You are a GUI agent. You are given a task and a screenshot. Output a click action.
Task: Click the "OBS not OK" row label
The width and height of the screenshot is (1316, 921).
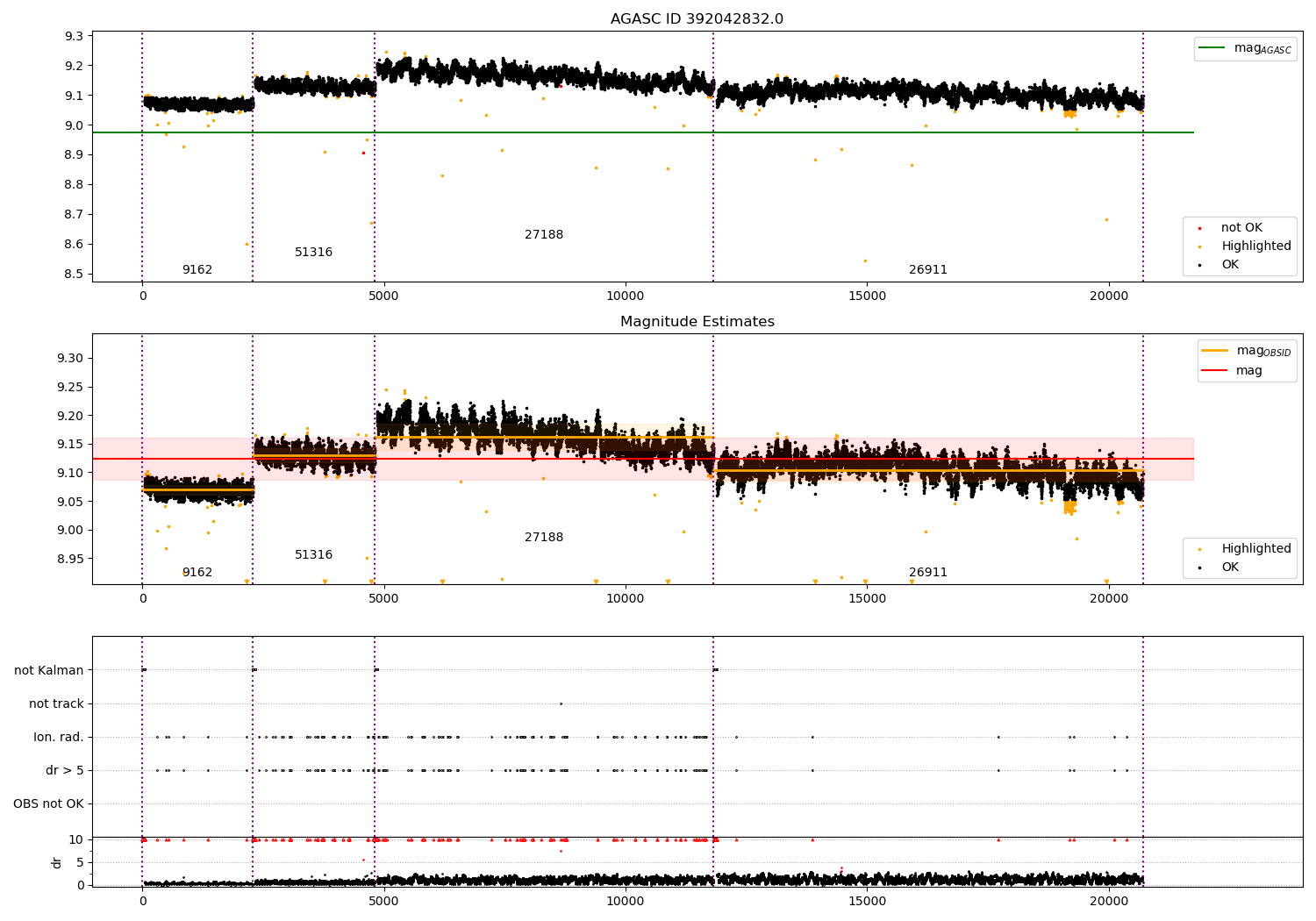(x=48, y=804)
